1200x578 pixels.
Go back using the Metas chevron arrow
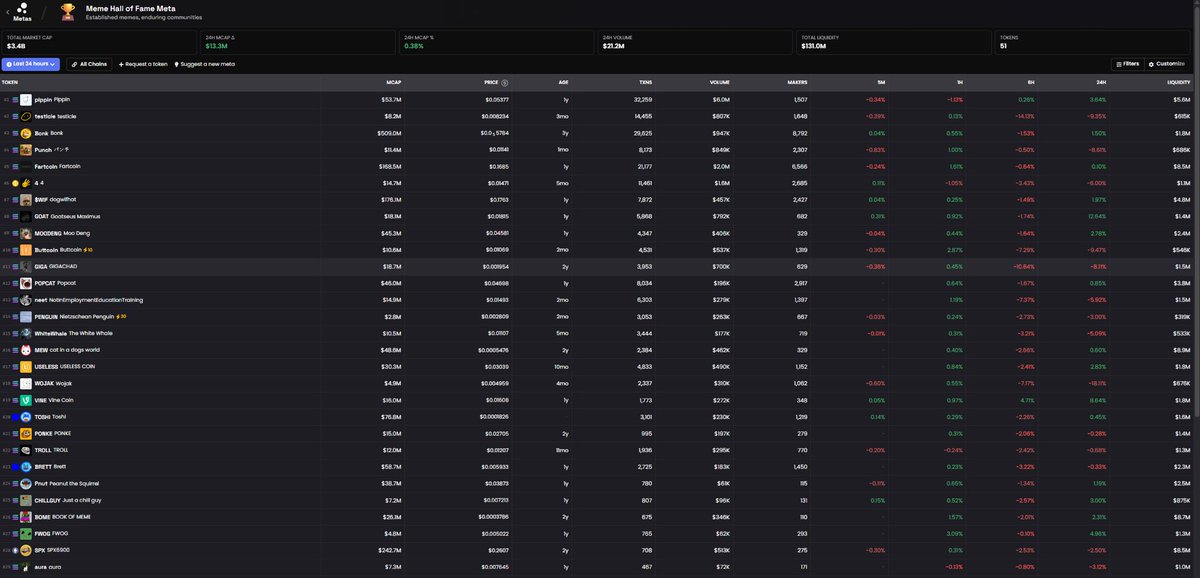8,11
